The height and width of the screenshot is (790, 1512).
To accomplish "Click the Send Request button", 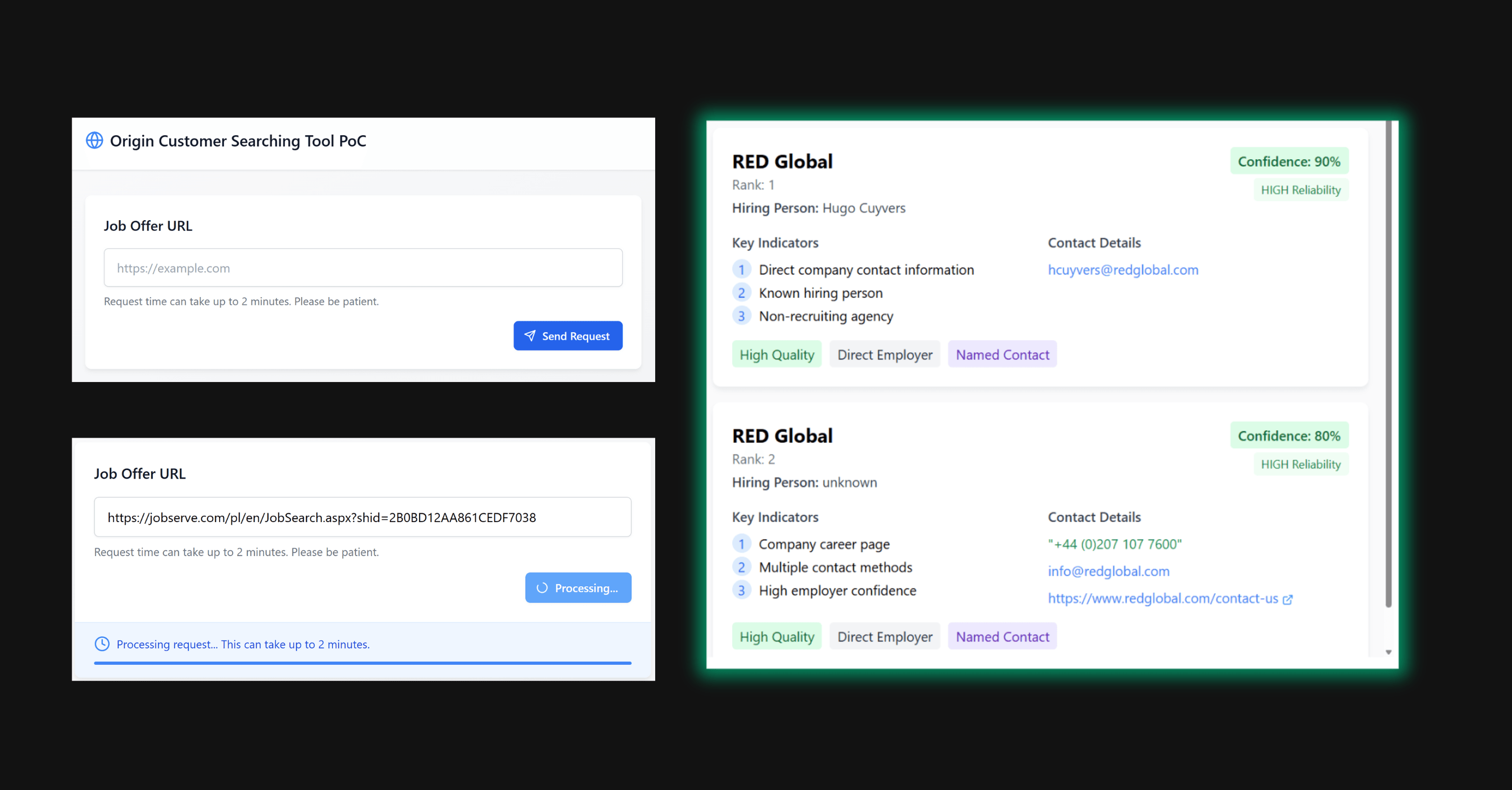I will 568,336.
